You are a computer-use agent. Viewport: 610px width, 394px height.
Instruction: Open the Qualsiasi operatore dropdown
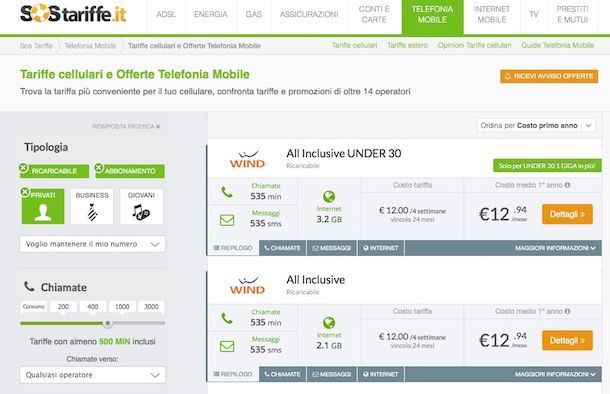[92, 375]
